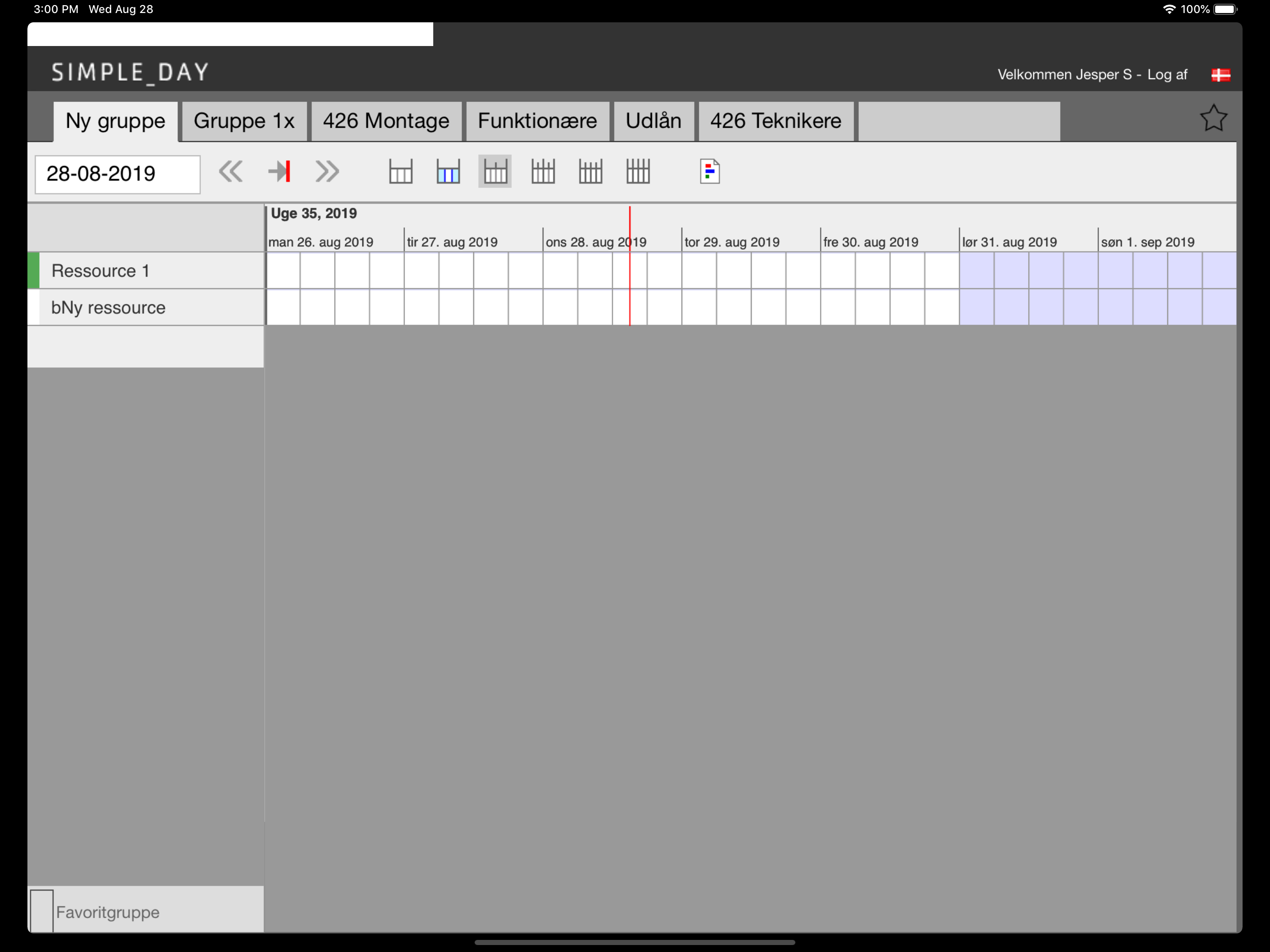Tap the Wi-Fi status icon
1270x952 pixels.
pos(1169,9)
